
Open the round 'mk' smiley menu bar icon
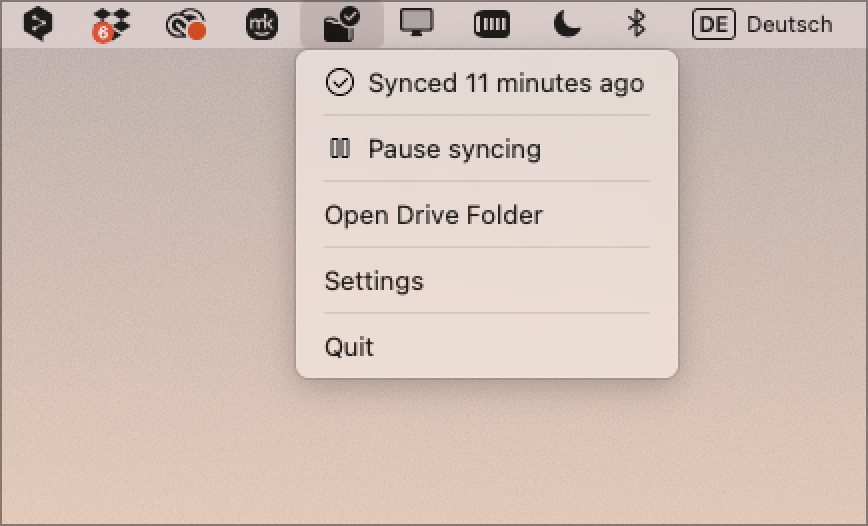point(262,24)
